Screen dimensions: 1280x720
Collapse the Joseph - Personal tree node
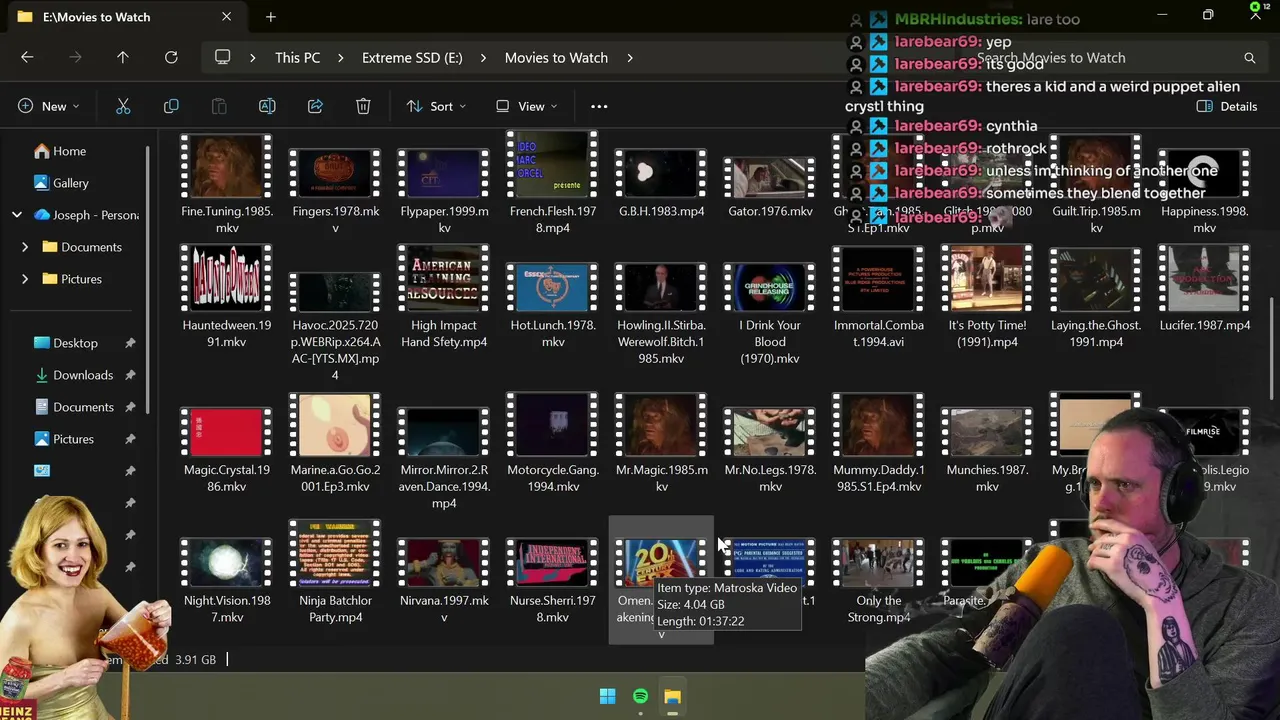(17, 215)
